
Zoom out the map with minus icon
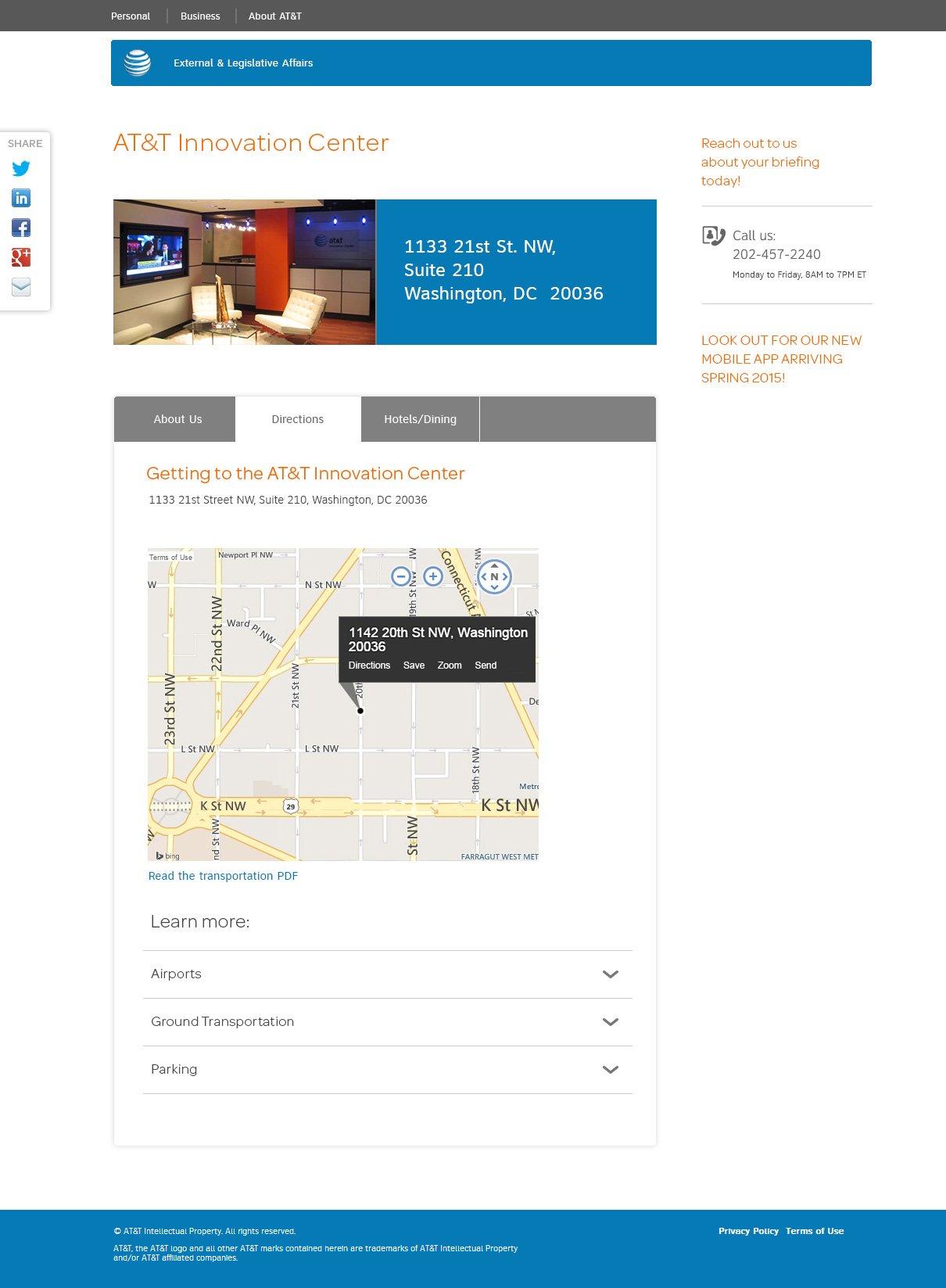point(400,576)
